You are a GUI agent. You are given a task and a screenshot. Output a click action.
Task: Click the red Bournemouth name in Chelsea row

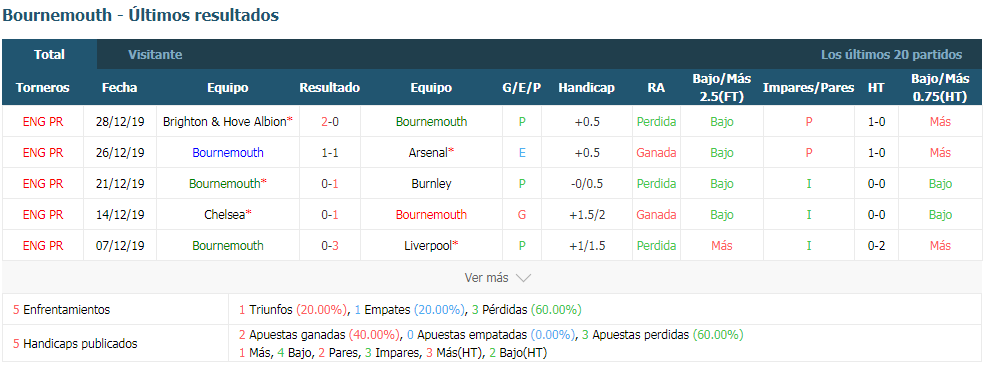431,215
